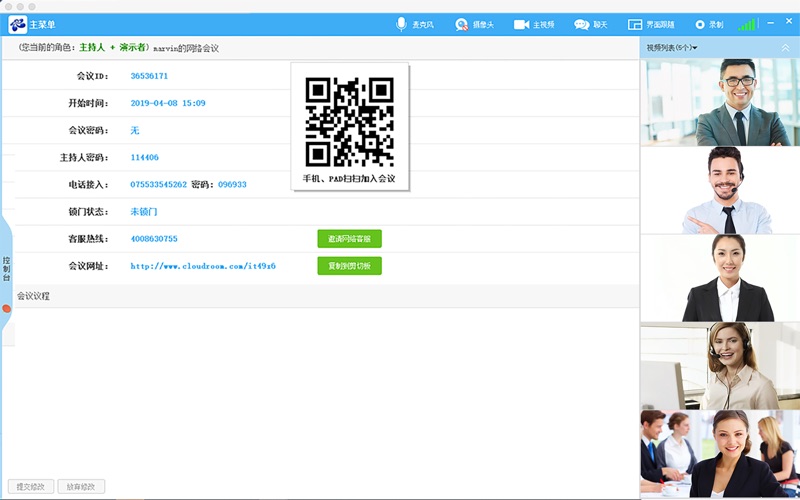Select video of woman in black suit
The image size is (800, 500).
click(720, 278)
